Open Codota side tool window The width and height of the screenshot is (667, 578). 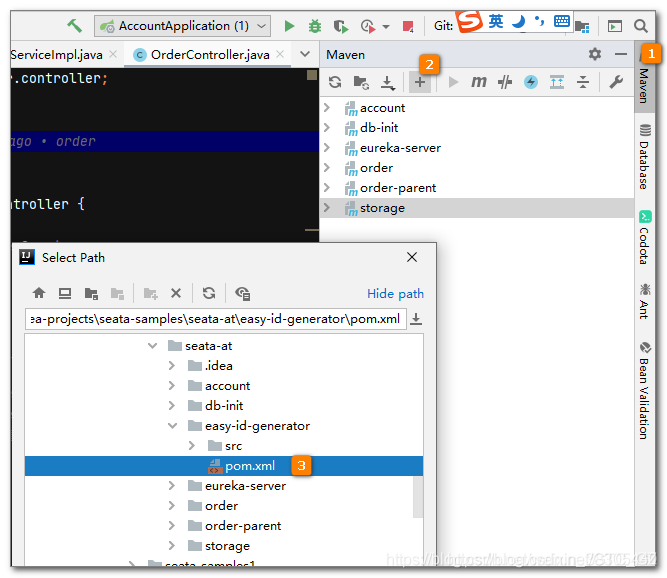click(644, 237)
